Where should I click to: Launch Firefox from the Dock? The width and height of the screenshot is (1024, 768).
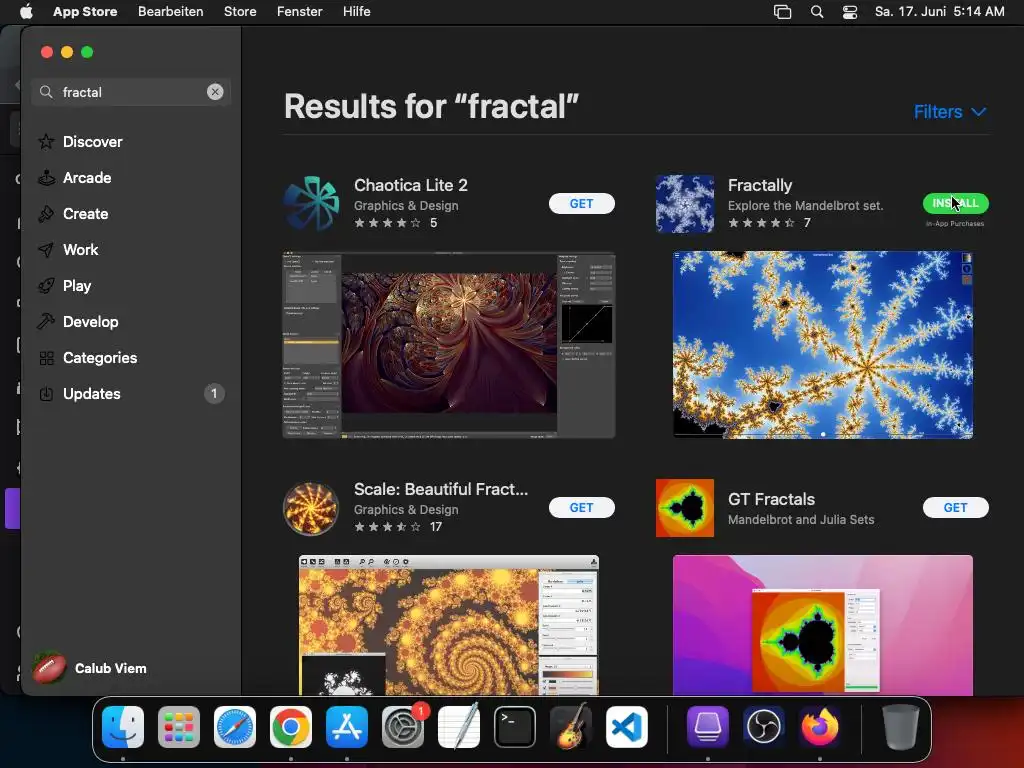[x=820, y=727]
